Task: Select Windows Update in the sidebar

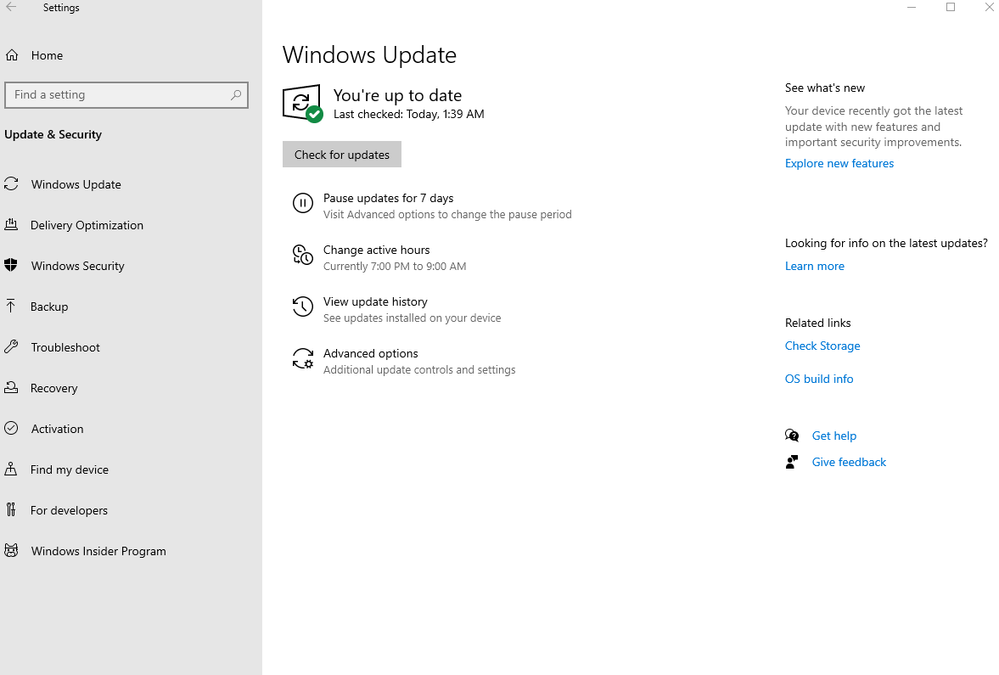Action: [x=76, y=184]
